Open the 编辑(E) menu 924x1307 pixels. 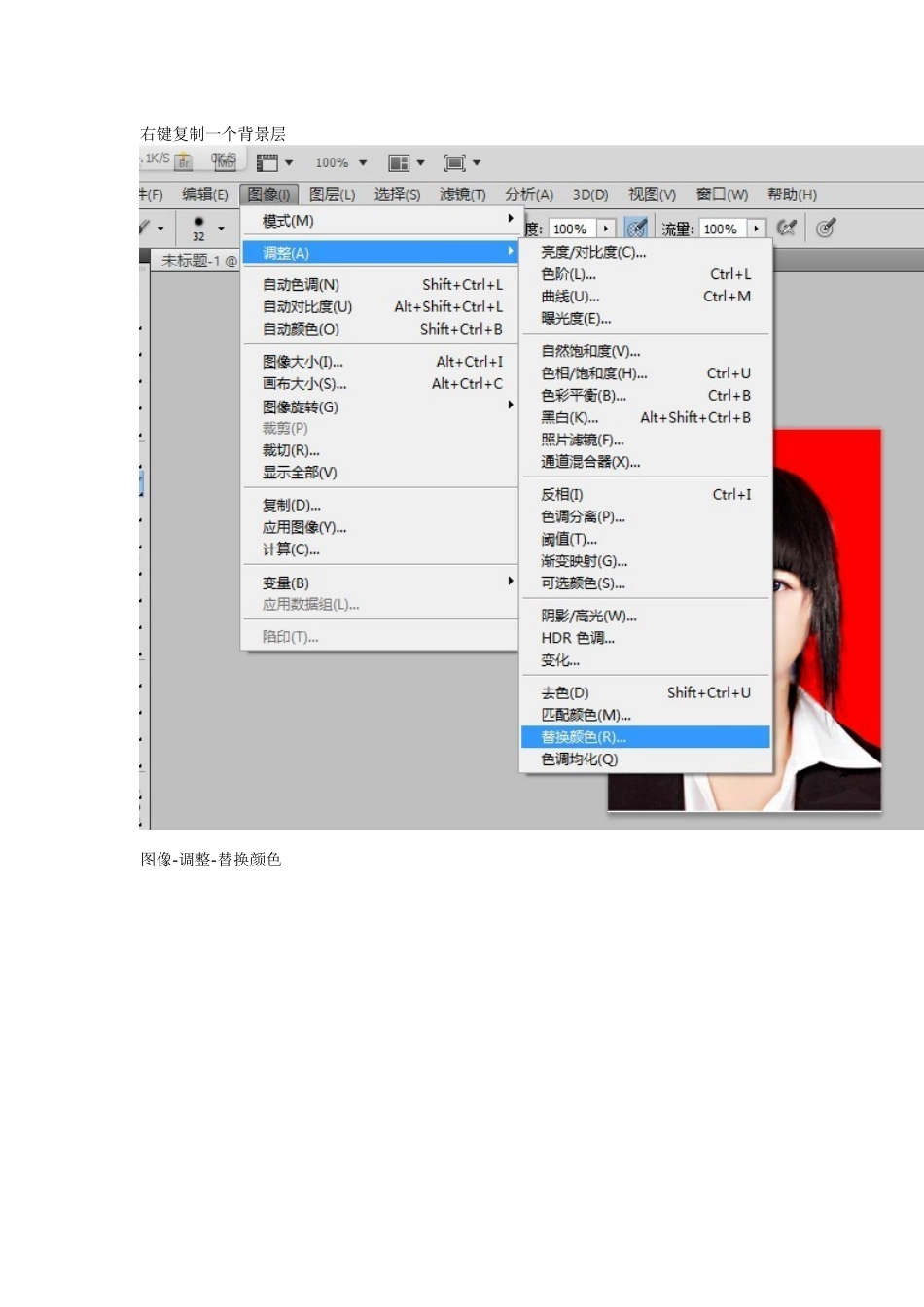(x=205, y=194)
